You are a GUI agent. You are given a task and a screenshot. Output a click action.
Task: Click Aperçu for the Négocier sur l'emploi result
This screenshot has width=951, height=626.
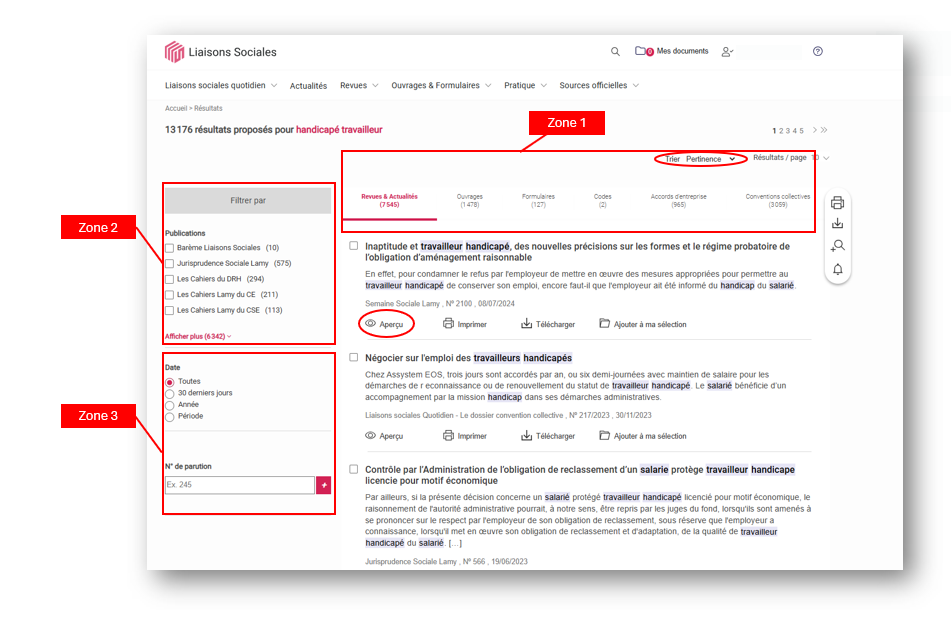[x=385, y=436]
